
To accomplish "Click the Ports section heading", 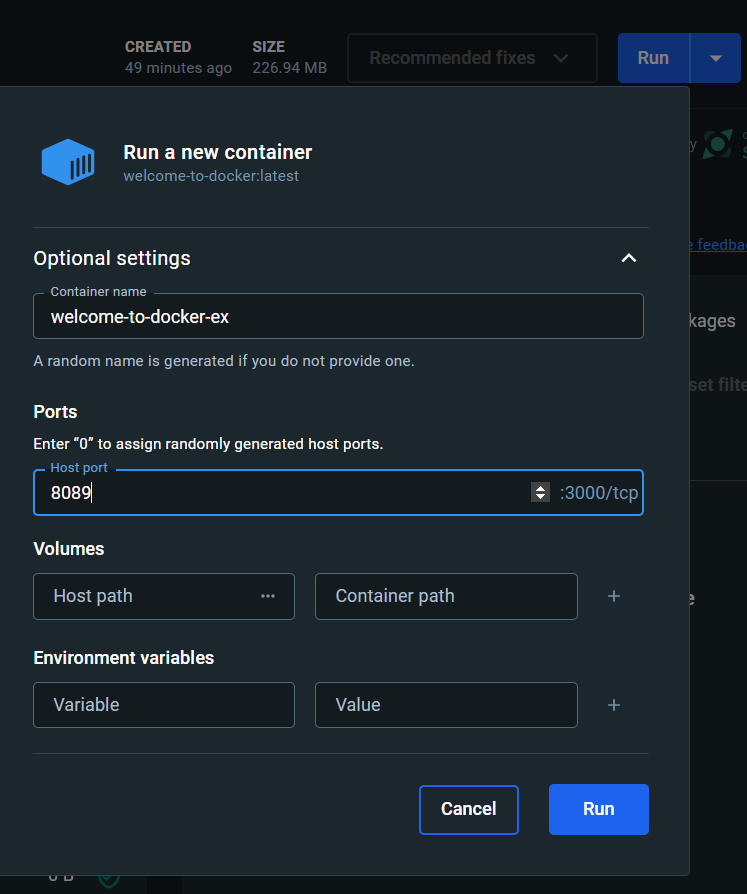I will (x=55, y=412).
